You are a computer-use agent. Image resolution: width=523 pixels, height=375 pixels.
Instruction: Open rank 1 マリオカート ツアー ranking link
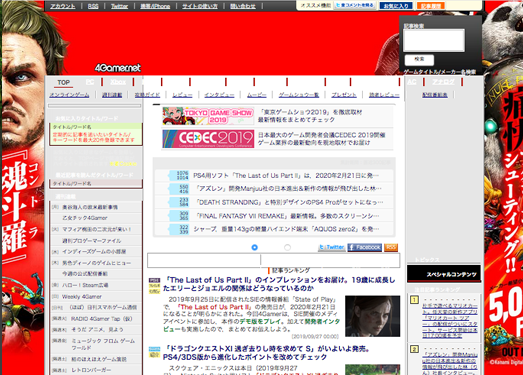click(x=450, y=321)
